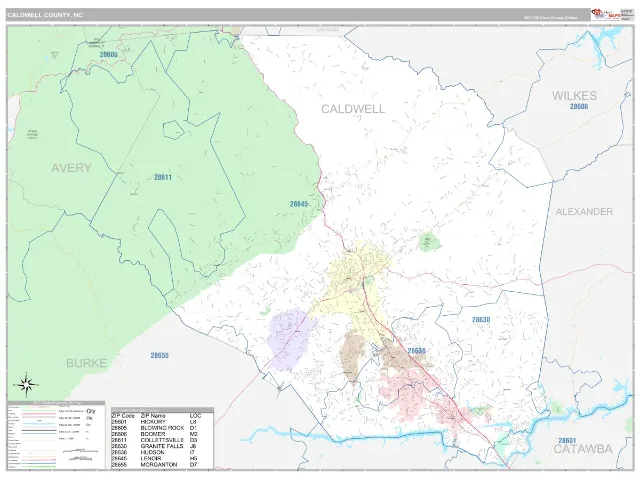
Task: Click ZIP code label 28630 on the map
Action: [x=481, y=320]
